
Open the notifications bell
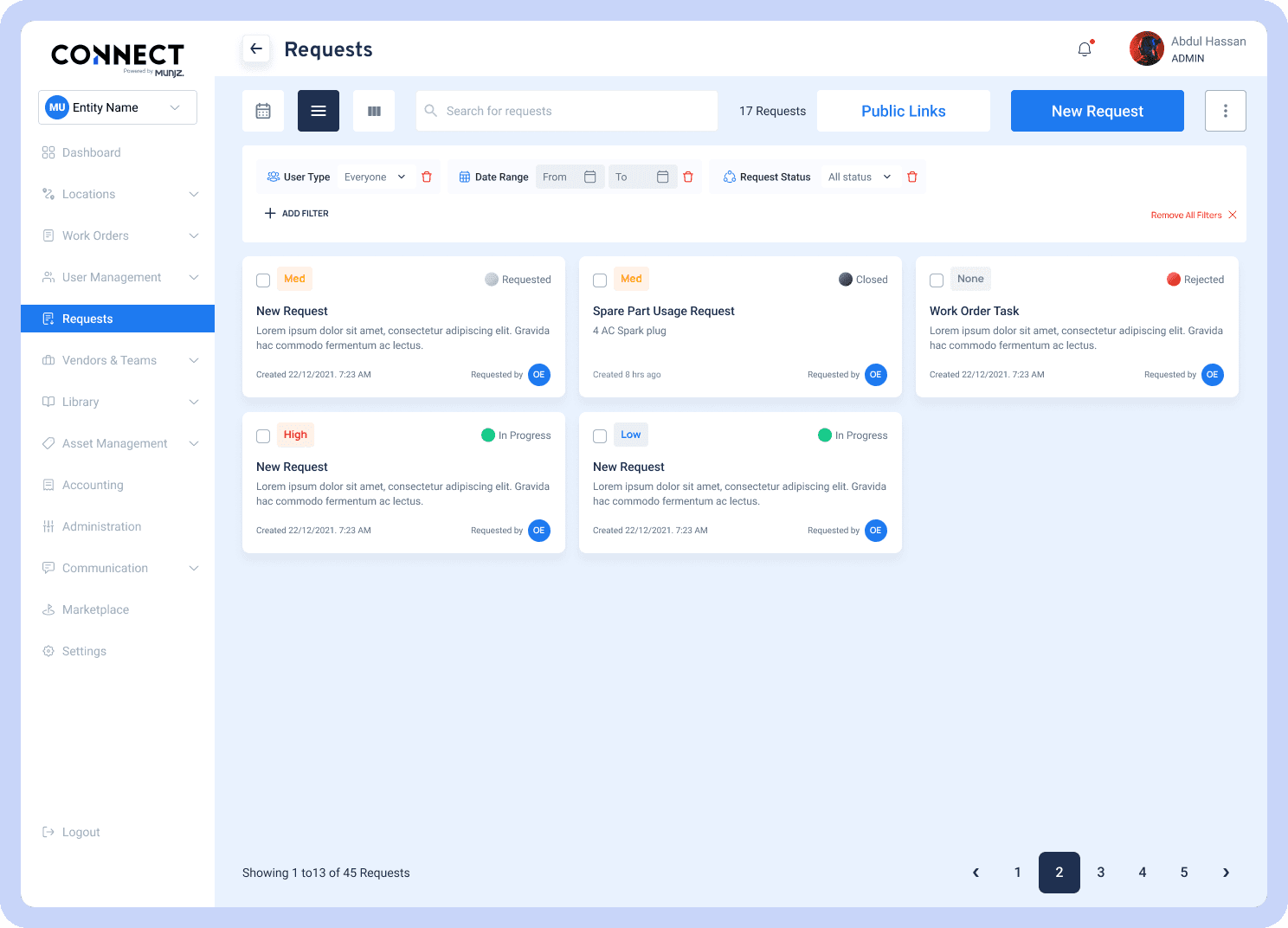pyautogui.click(x=1085, y=49)
